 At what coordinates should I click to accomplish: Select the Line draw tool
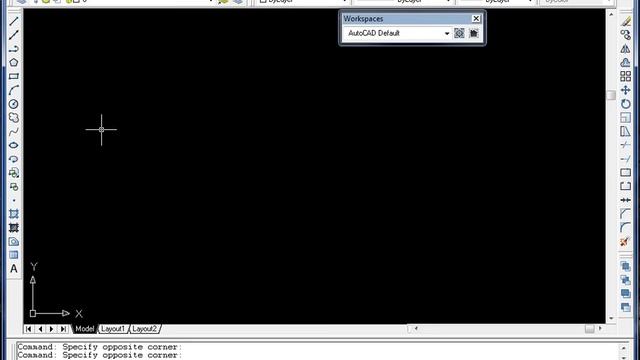tap(13, 21)
